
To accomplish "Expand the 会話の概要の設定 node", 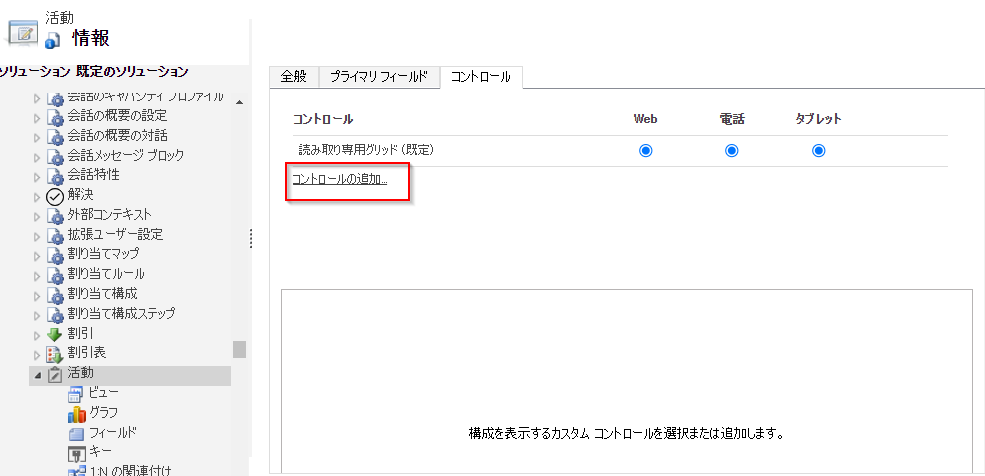I will [36, 117].
